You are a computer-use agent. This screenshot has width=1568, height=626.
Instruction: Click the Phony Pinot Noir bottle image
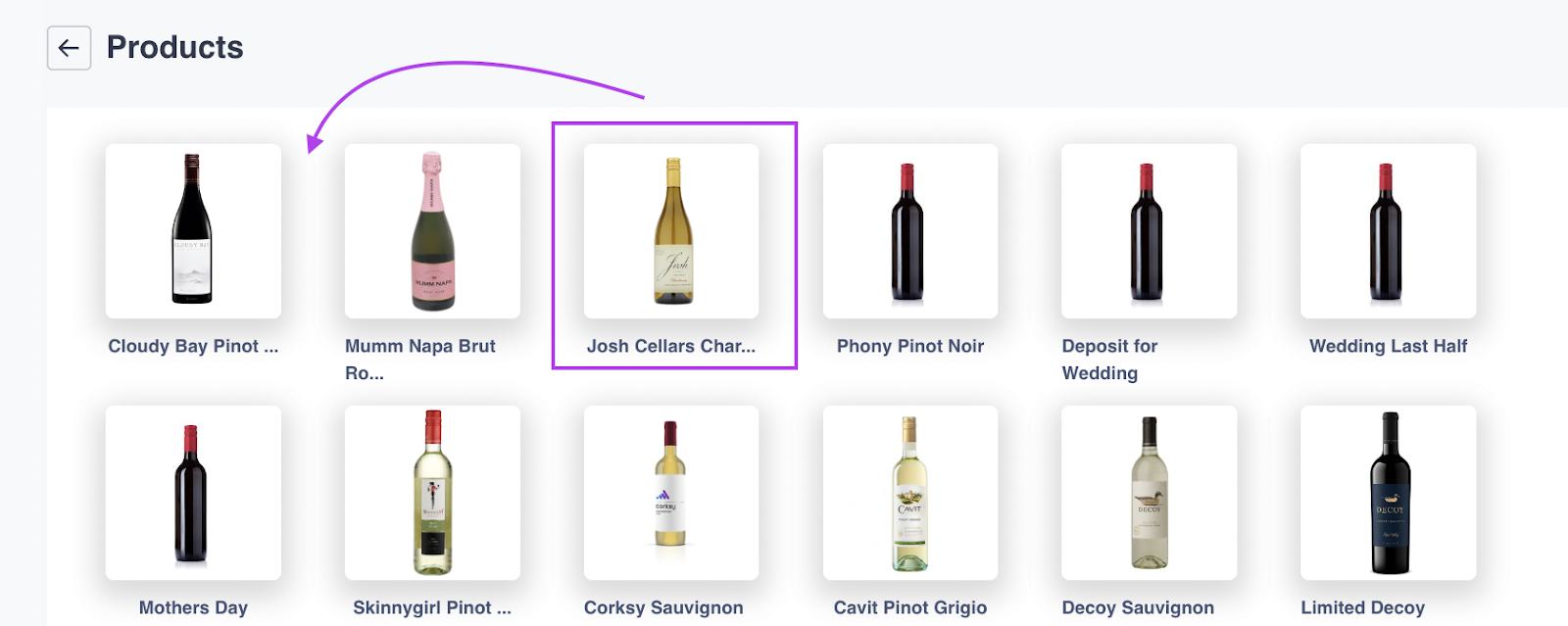(909, 231)
